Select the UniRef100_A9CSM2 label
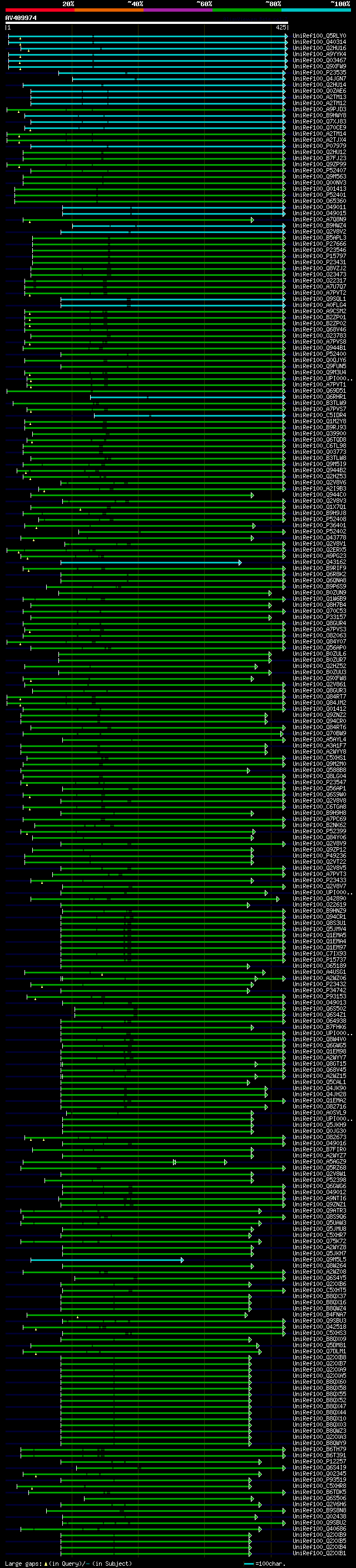The image size is (356, 1568). pos(319,311)
